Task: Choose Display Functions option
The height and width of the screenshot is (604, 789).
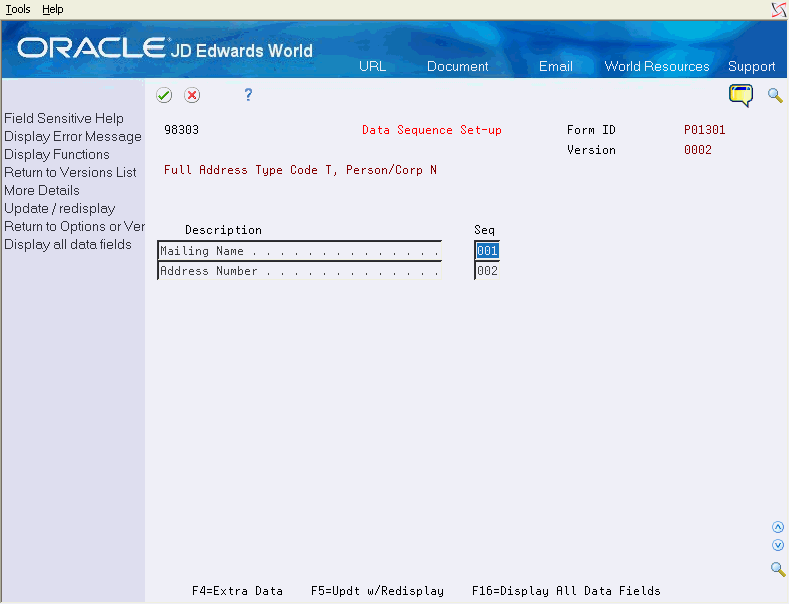Action: (57, 155)
